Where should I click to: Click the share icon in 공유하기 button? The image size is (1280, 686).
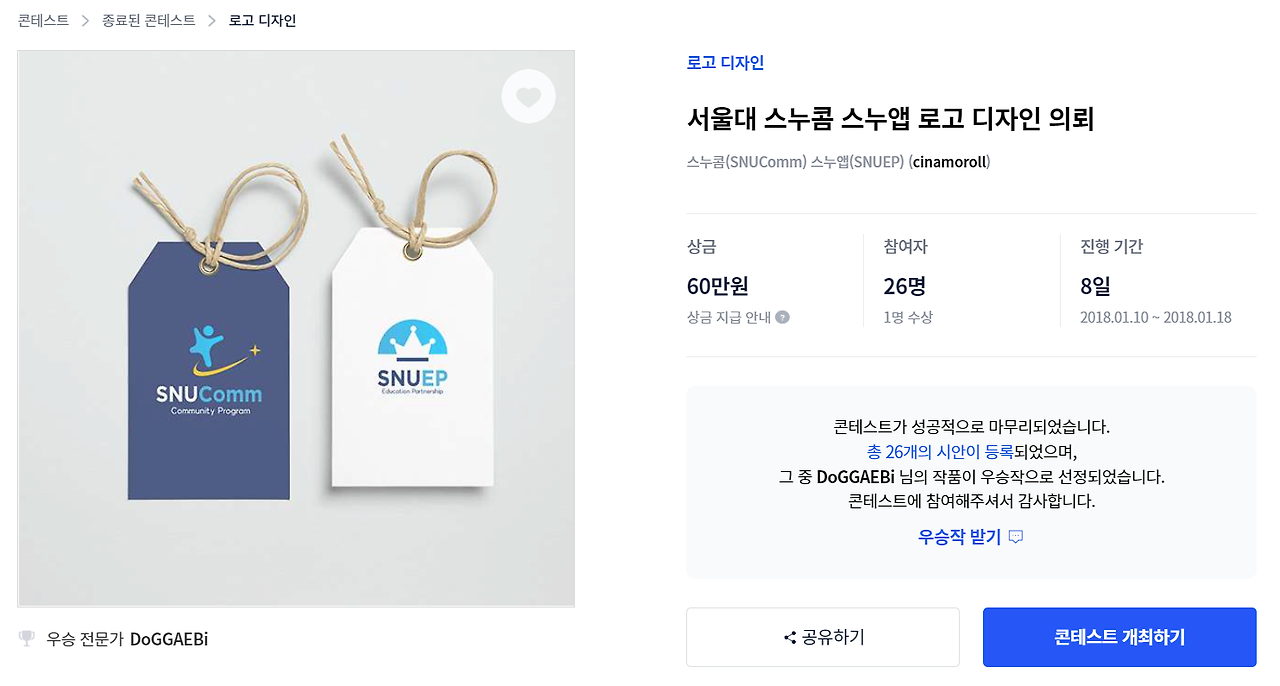coord(790,638)
